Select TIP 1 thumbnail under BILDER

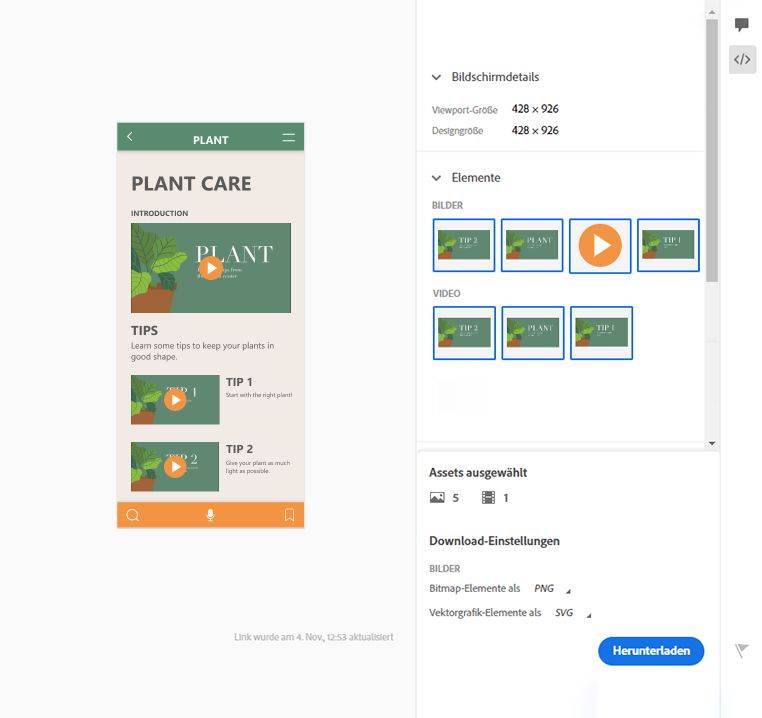[x=668, y=245]
